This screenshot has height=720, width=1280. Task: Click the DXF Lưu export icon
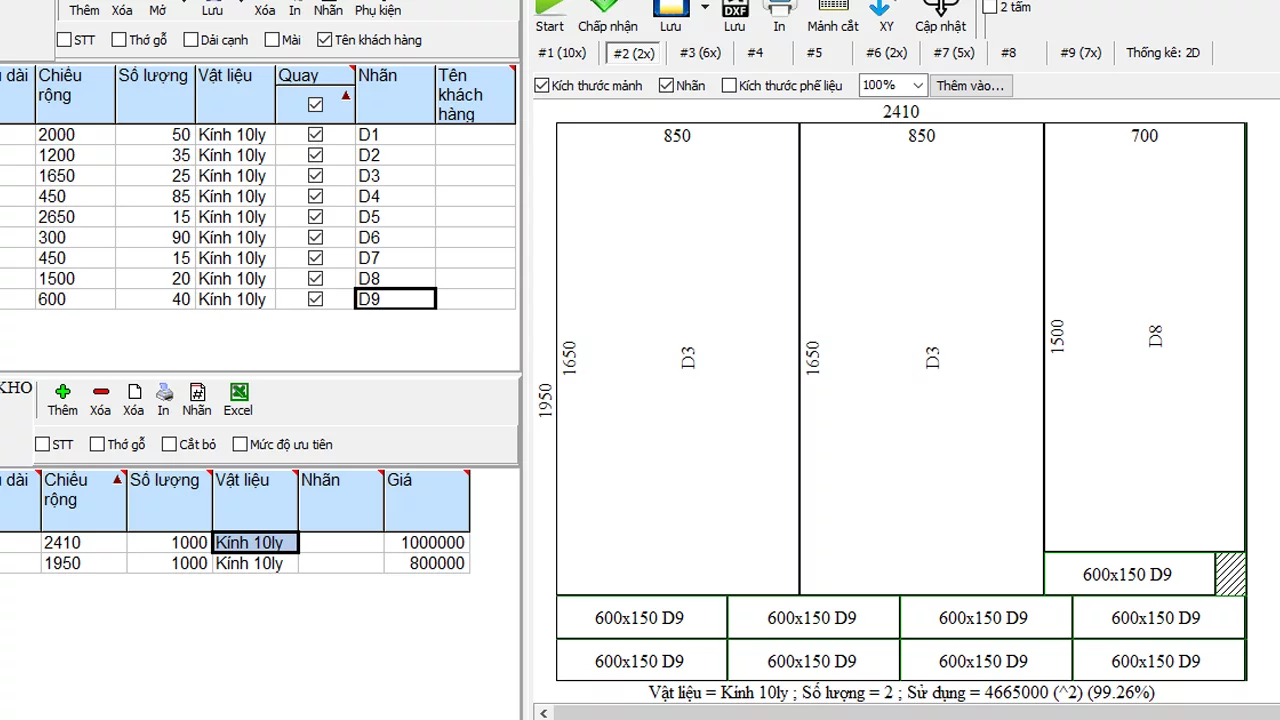tap(735, 8)
